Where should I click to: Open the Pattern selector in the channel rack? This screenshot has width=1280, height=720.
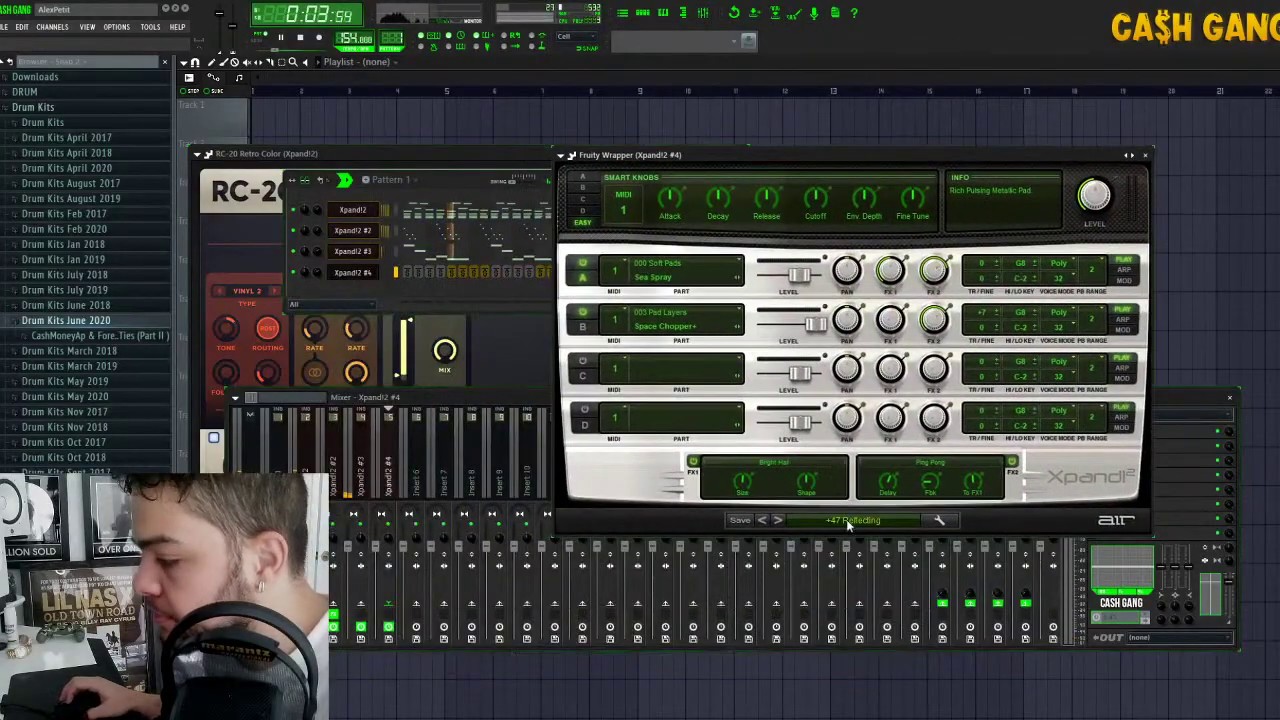[388, 180]
